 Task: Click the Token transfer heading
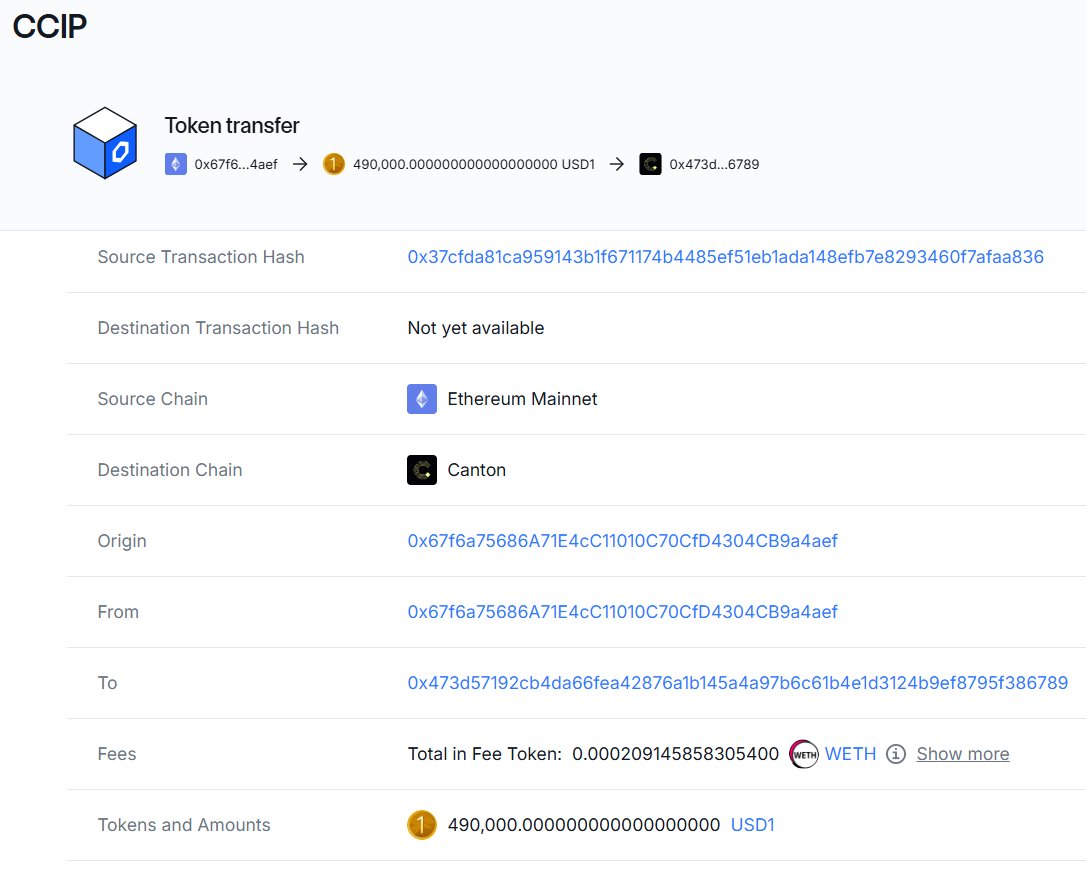point(232,125)
